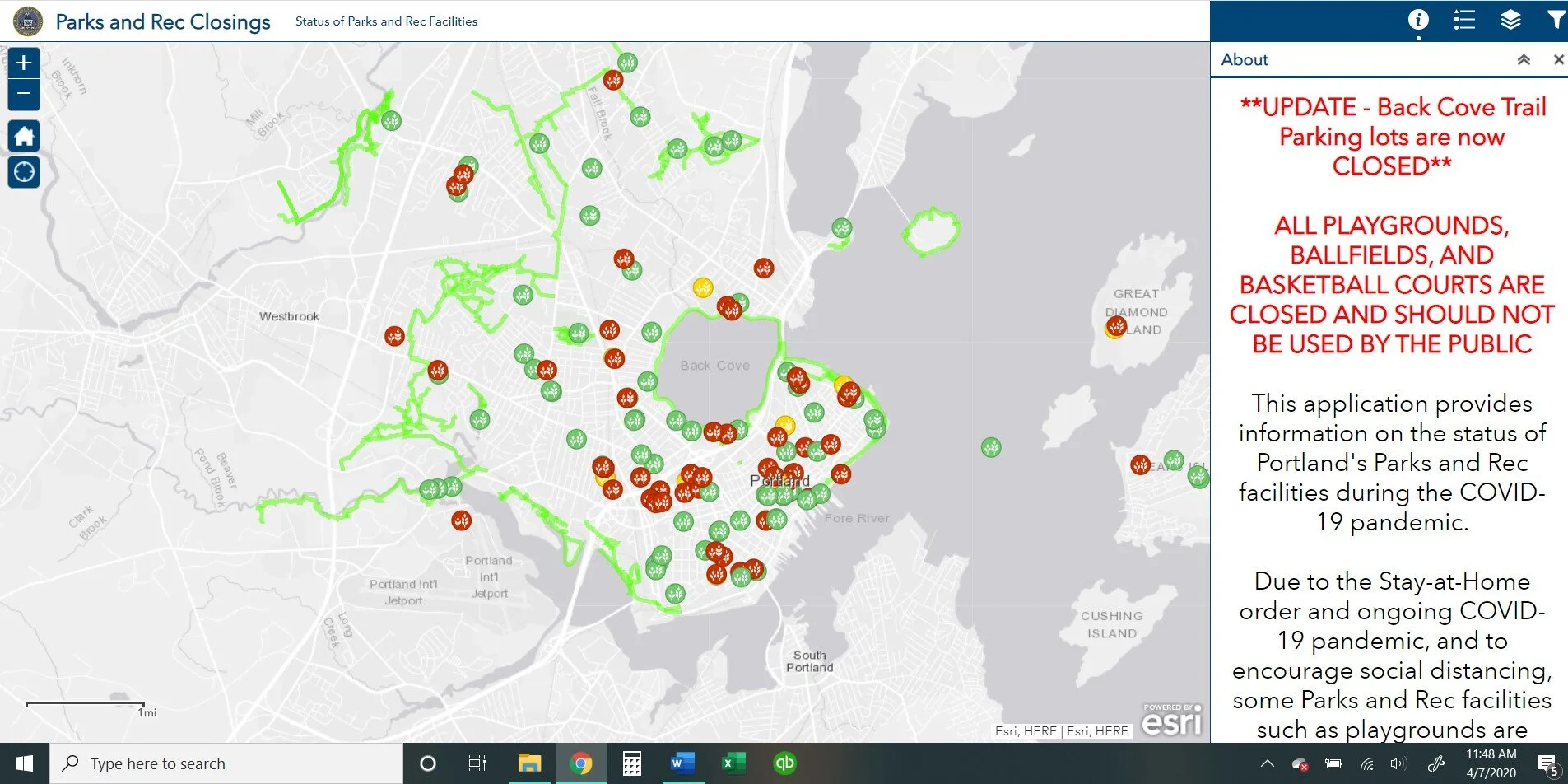Select red marker near Portland Jetport

[461, 520]
